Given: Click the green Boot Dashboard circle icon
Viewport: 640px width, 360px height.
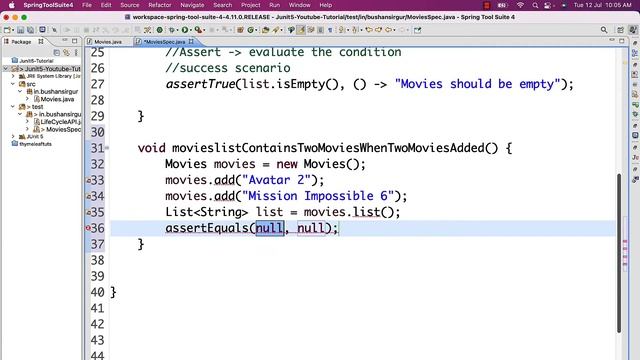Looking at the screenshot, I should [160, 30].
